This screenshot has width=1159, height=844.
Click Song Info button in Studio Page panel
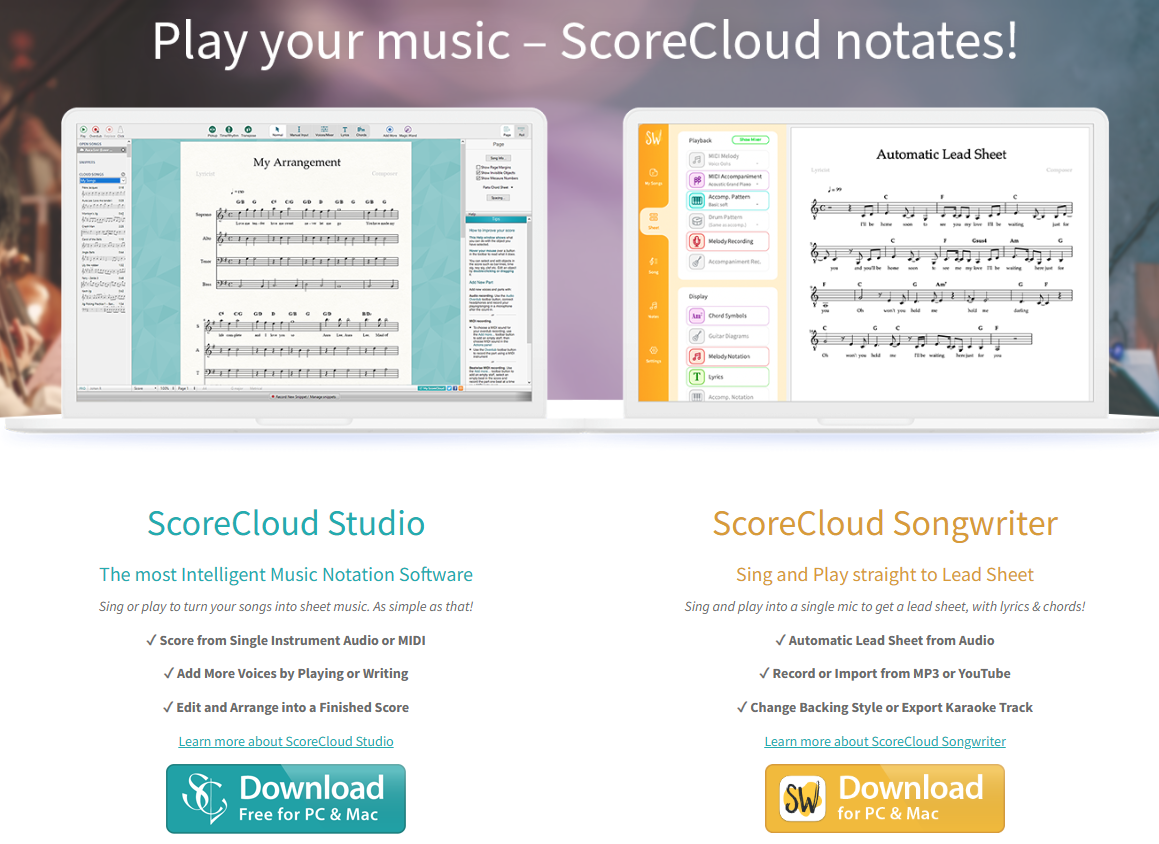[498, 158]
